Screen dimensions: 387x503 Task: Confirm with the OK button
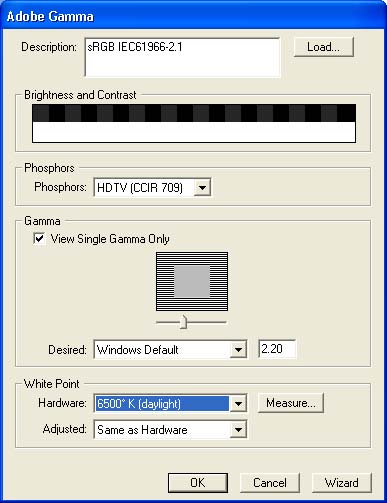coord(198,483)
